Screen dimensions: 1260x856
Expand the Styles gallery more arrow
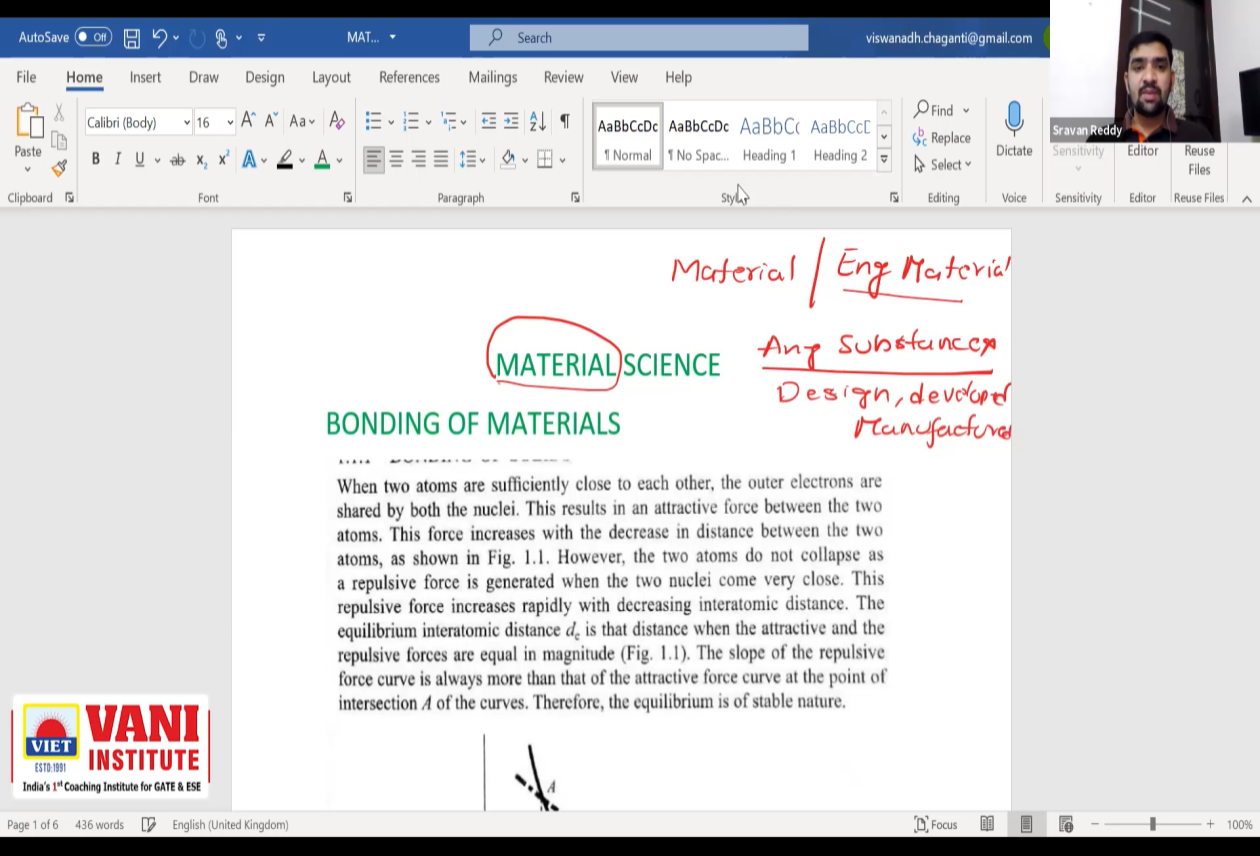tap(884, 159)
